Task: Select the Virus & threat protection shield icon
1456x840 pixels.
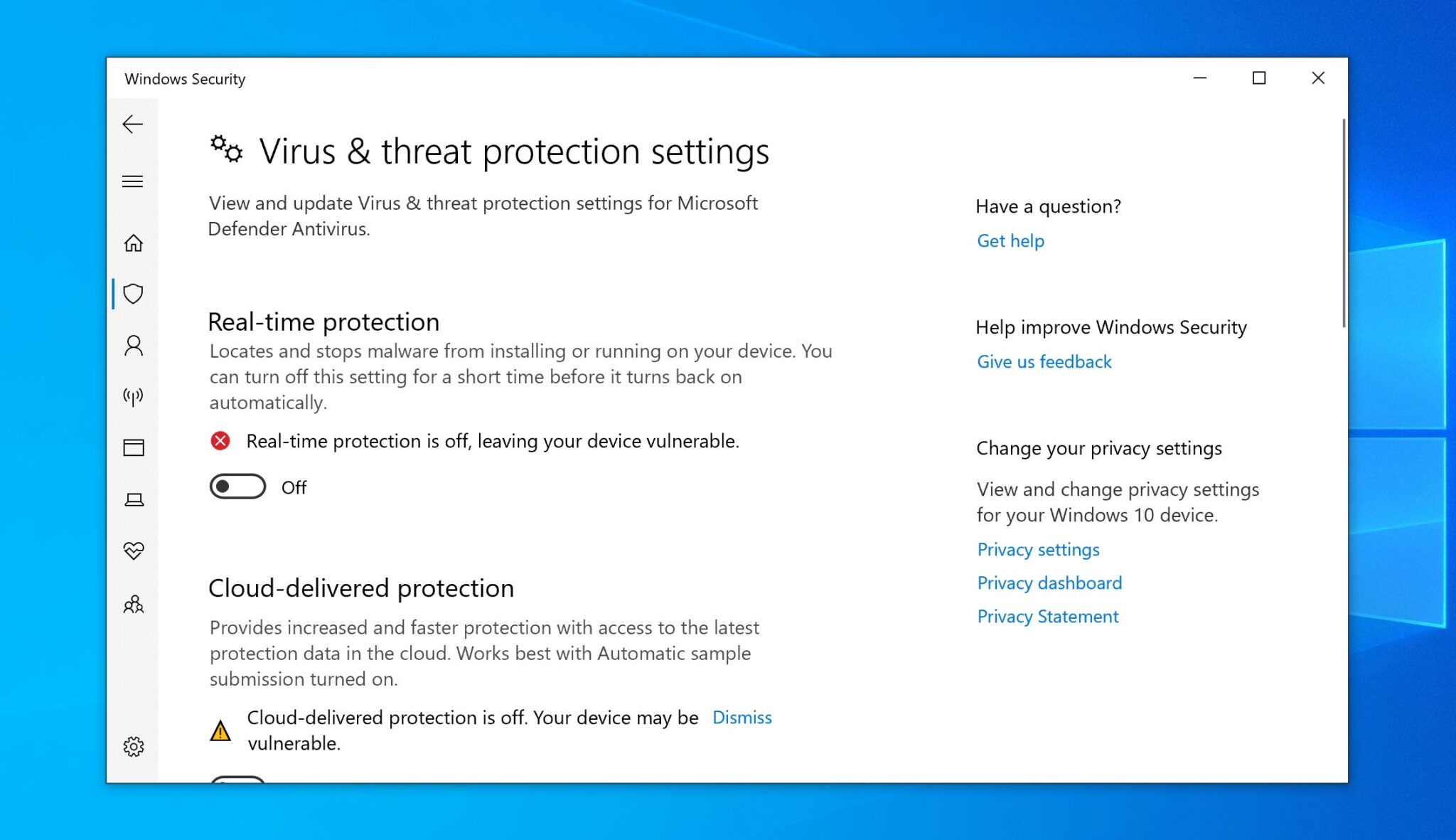Action: [133, 293]
